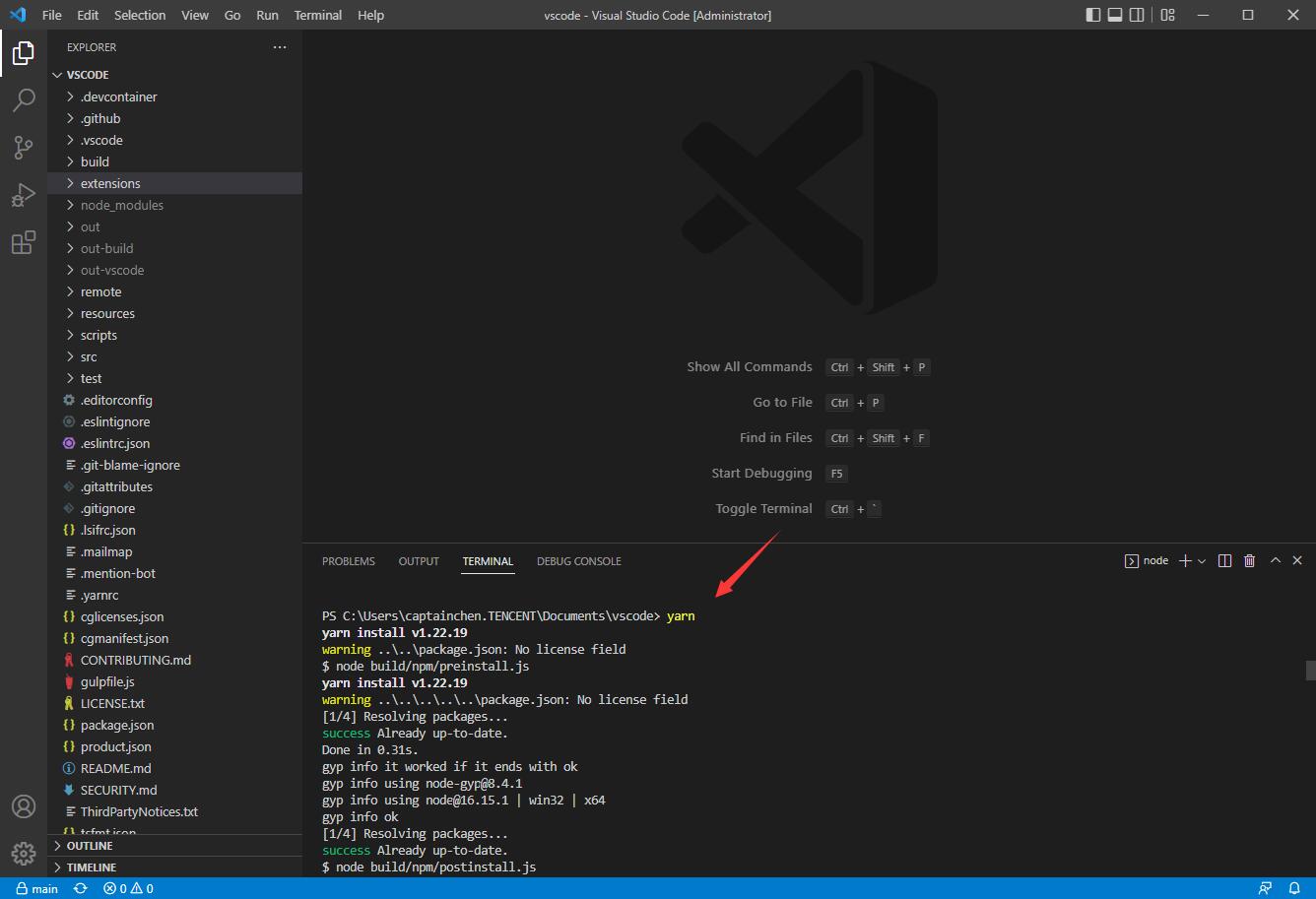The image size is (1316, 899).
Task: Open ThirdPartyNotices.txt in explorer
Action: (174, 811)
